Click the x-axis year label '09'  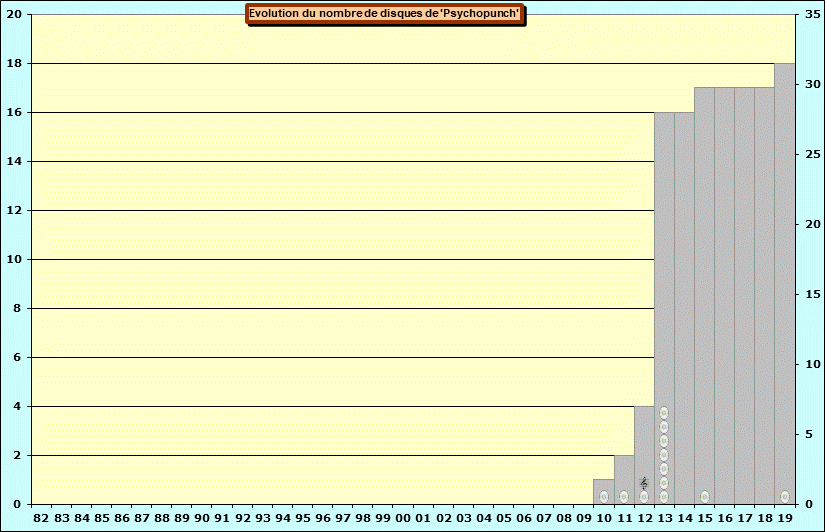(584, 518)
